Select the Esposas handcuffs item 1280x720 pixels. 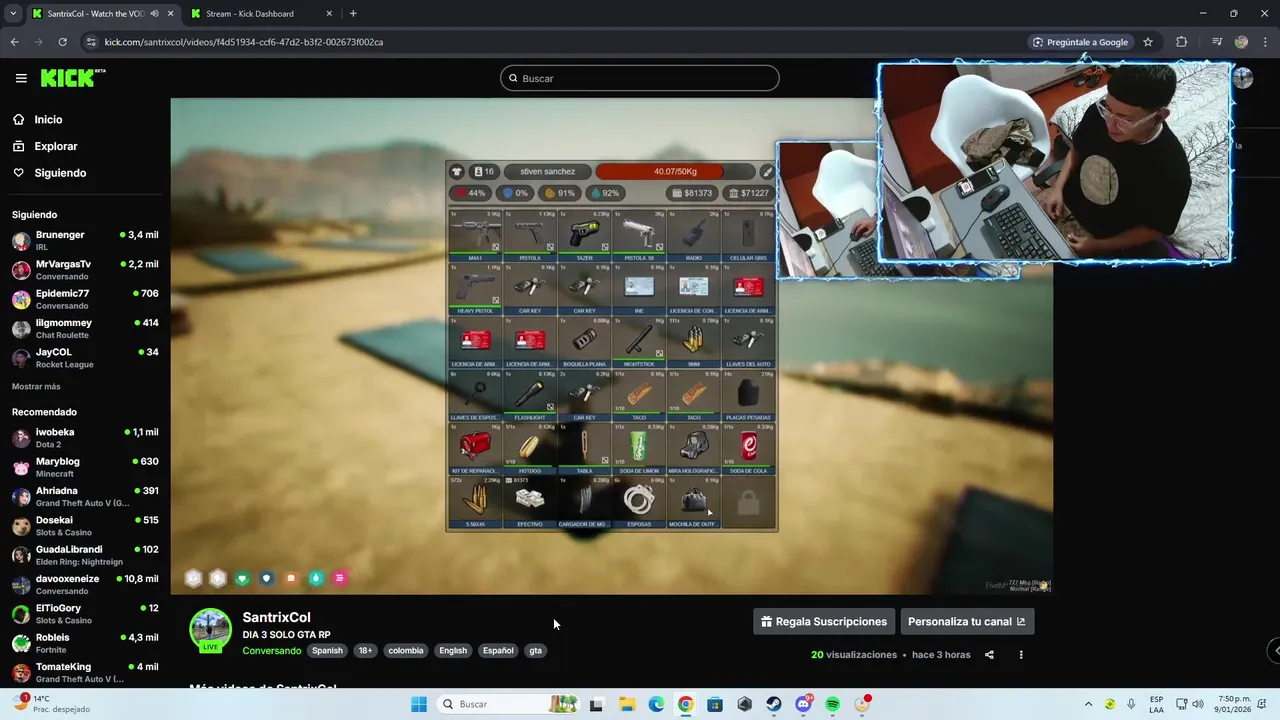[x=639, y=502]
